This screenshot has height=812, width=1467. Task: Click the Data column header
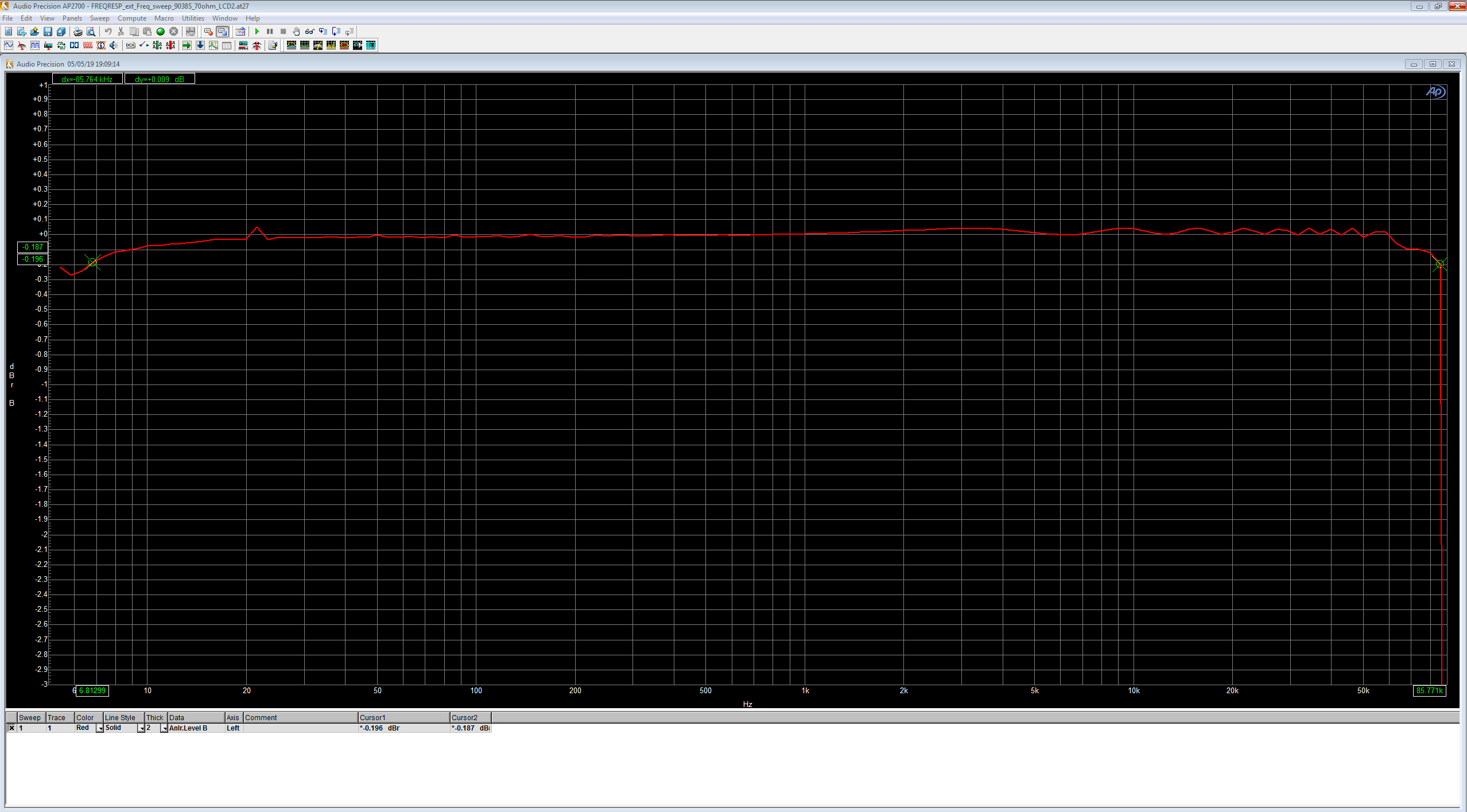(x=196, y=717)
